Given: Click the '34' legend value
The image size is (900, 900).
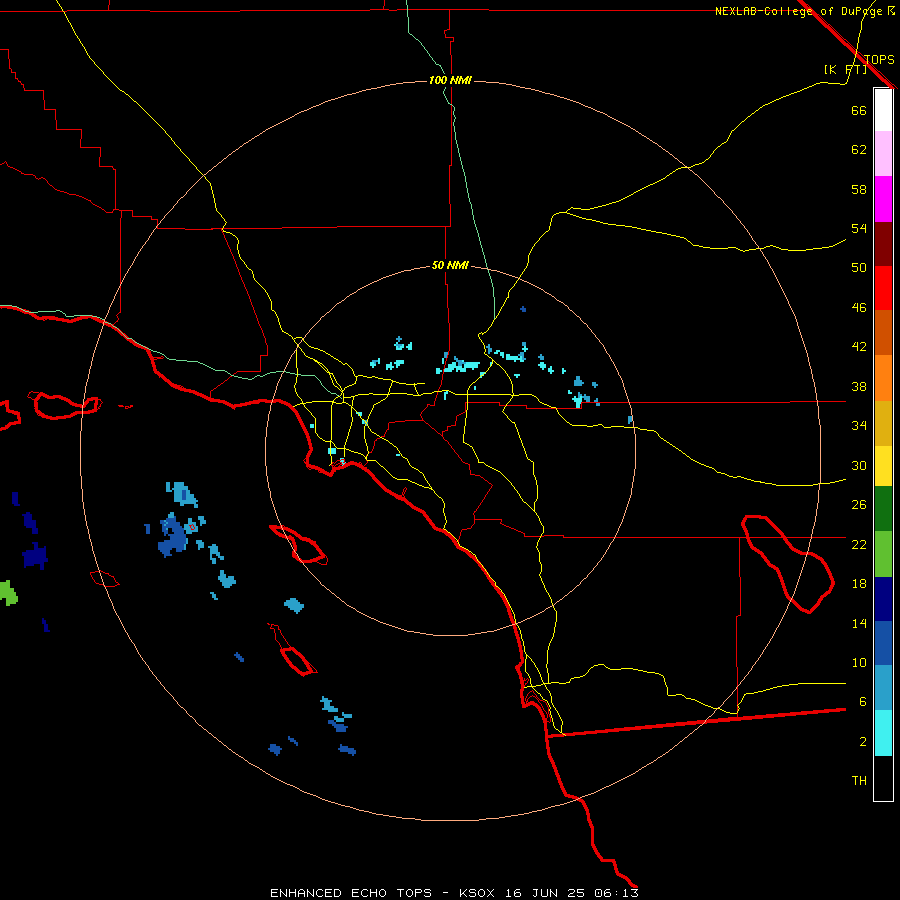Looking at the screenshot, I should tap(859, 426).
